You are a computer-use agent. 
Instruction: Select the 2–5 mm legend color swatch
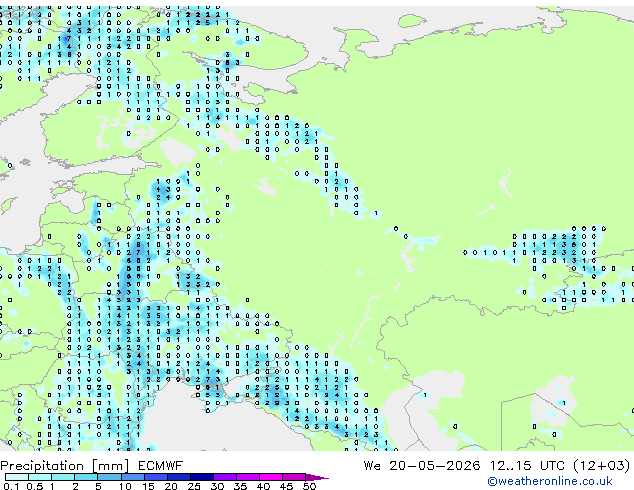(x=86, y=477)
